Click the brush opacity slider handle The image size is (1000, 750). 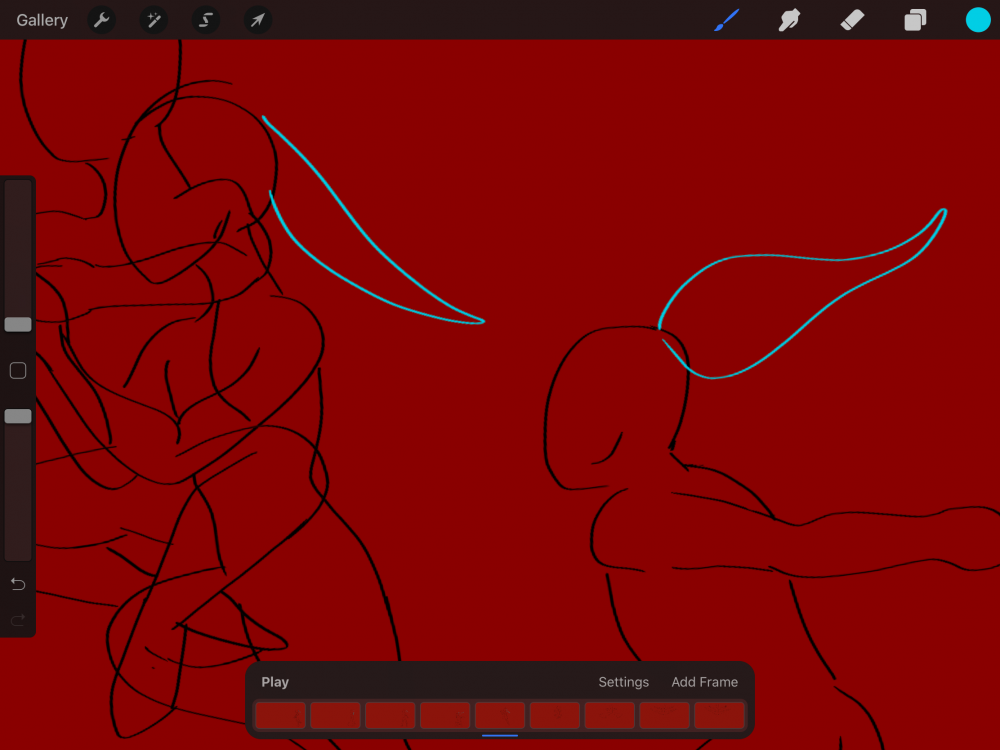point(18,416)
